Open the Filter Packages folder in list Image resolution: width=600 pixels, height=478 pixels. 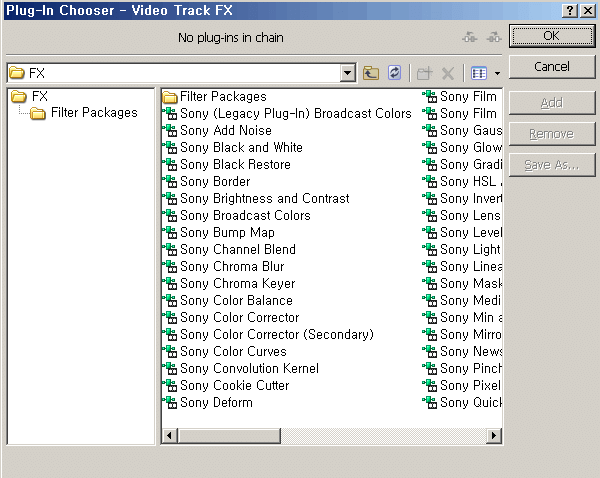pyautogui.click(x=214, y=96)
